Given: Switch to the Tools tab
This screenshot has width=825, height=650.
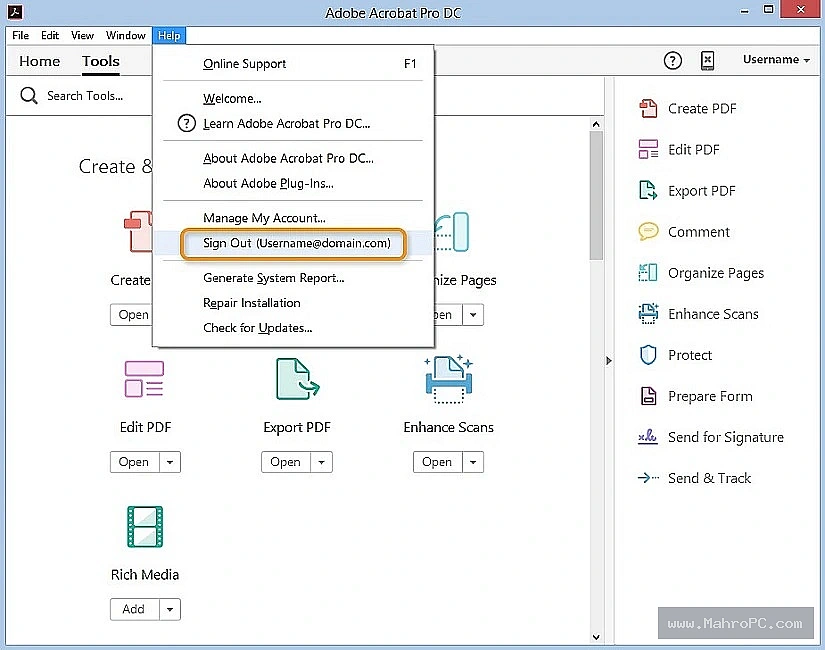Looking at the screenshot, I should click(100, 61).
